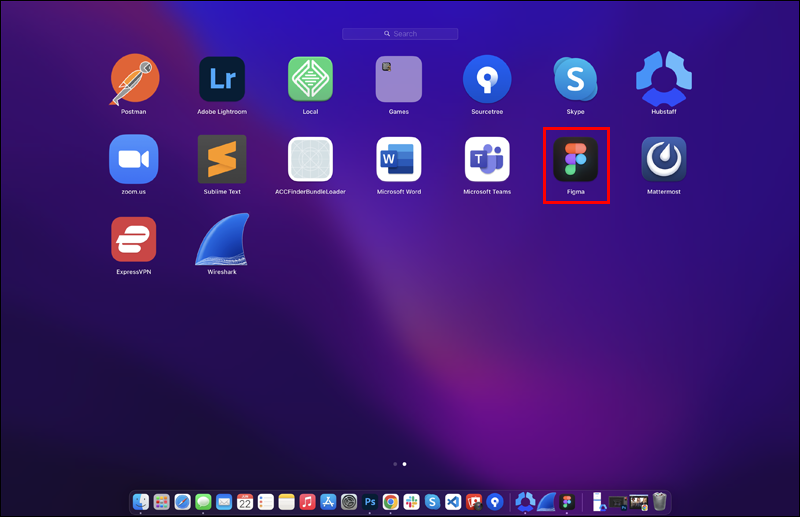Open Calendar in the Dock
800x517 pixels.
tap(245, 502)
